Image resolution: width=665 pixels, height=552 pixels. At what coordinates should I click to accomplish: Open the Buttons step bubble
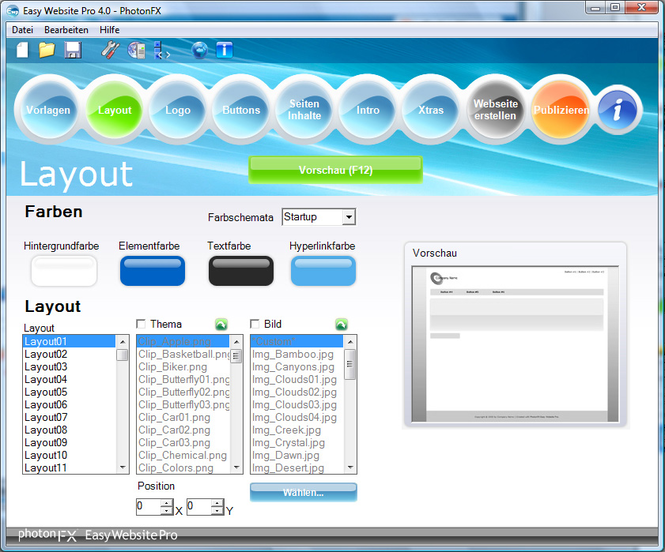pos(241,110)
